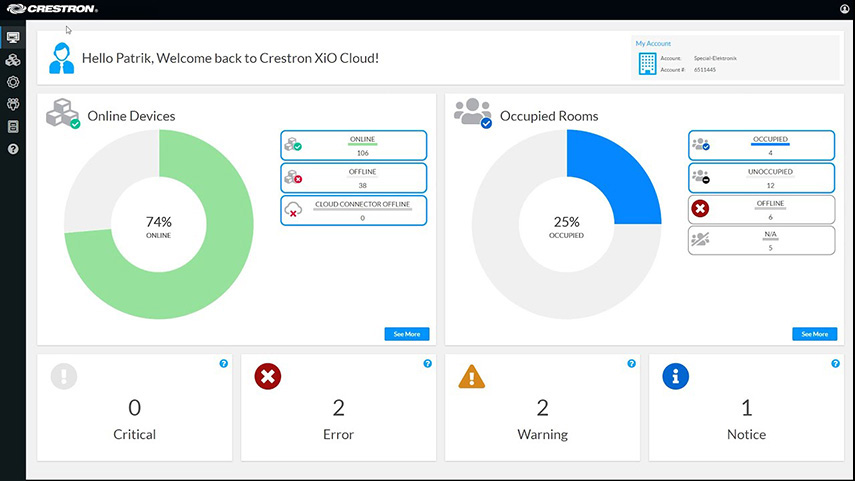Screen dimensions: 855x481
Task: Click the 74% ONLINE chart center label
Action: point(159,227)
